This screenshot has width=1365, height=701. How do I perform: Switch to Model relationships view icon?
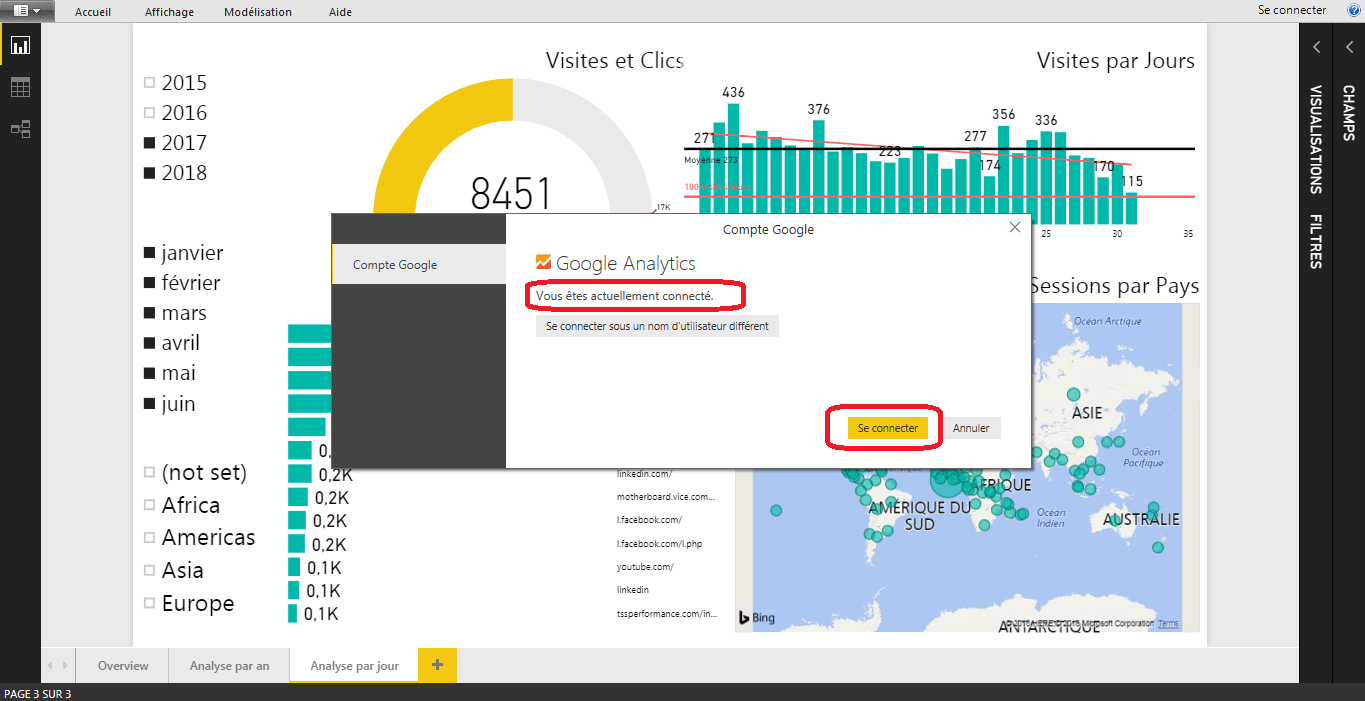tap(20, 129)
